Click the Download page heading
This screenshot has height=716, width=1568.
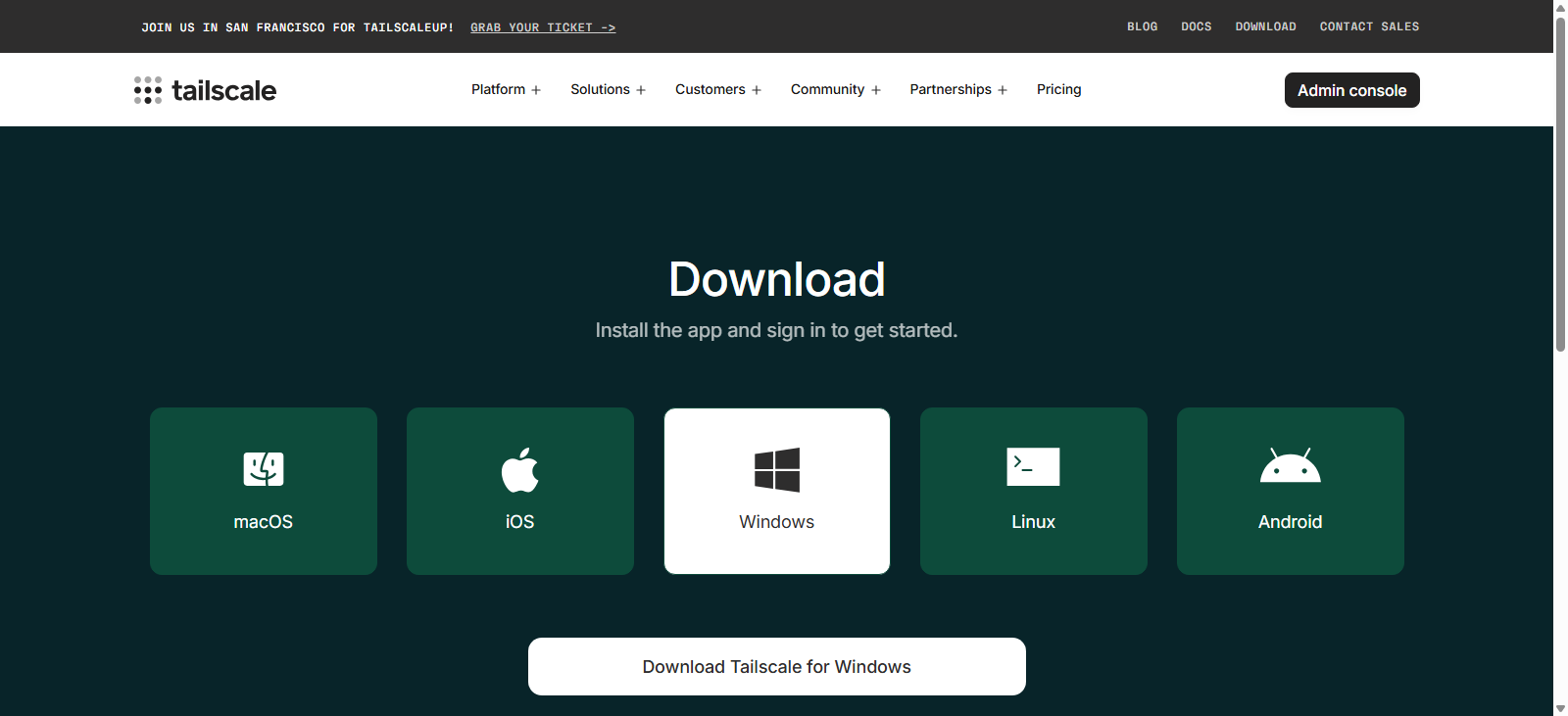[x=777, y=279]
